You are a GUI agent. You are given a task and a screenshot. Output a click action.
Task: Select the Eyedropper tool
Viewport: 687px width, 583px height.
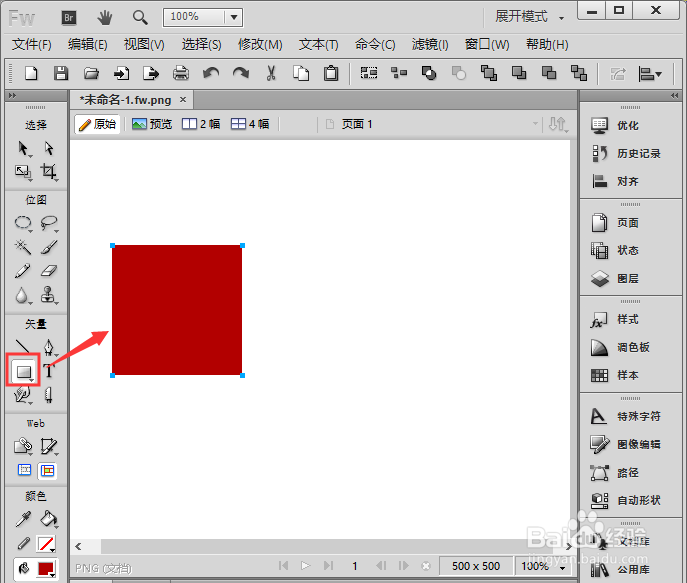[x=23, y=519]
